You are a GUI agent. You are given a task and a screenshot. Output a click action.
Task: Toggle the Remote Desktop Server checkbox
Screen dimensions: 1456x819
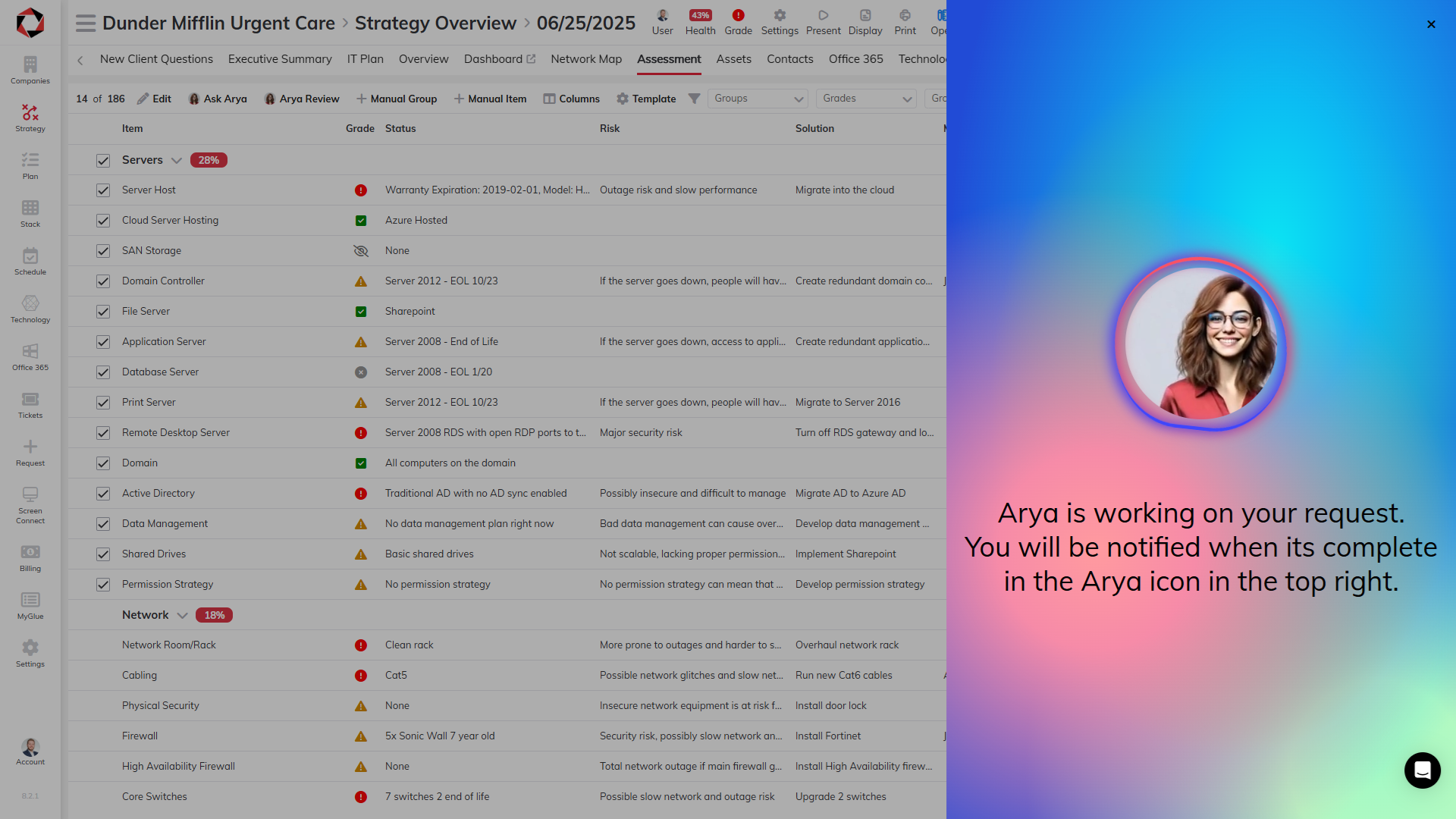click(103, 433)
